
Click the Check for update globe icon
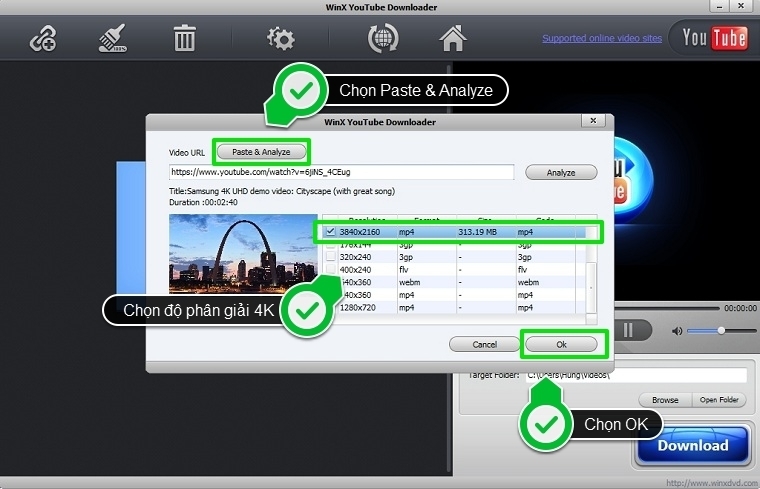(x=384, y=39)
